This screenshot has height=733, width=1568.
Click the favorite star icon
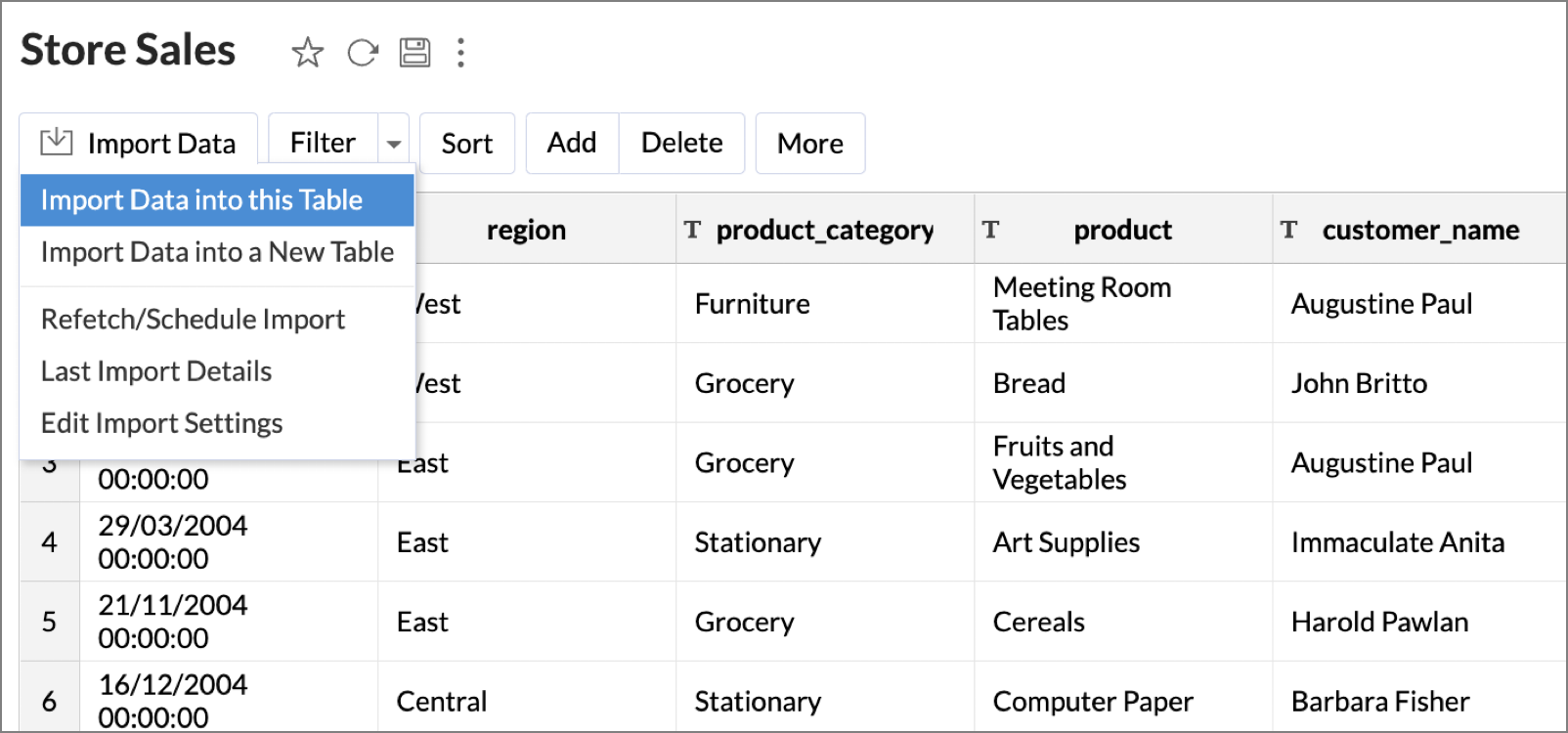pyautogui.click(x=307, y=52)
